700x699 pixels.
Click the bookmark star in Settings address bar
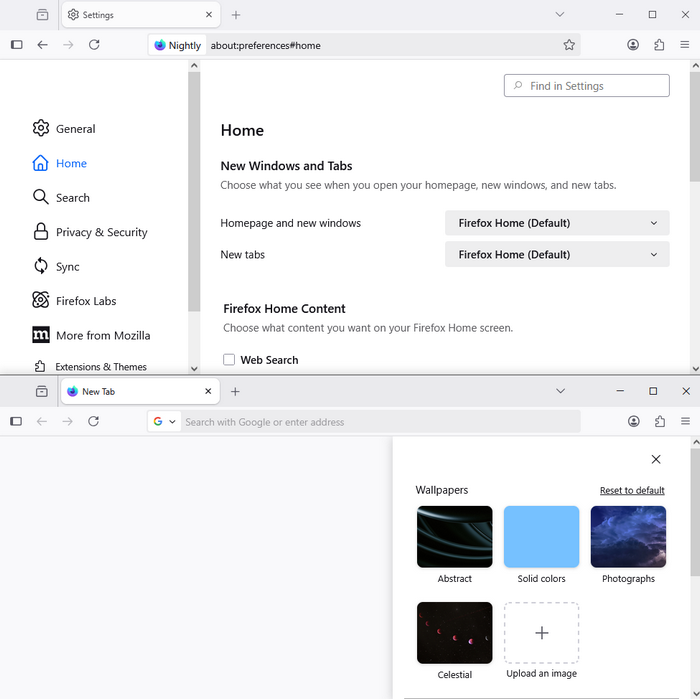569,45
